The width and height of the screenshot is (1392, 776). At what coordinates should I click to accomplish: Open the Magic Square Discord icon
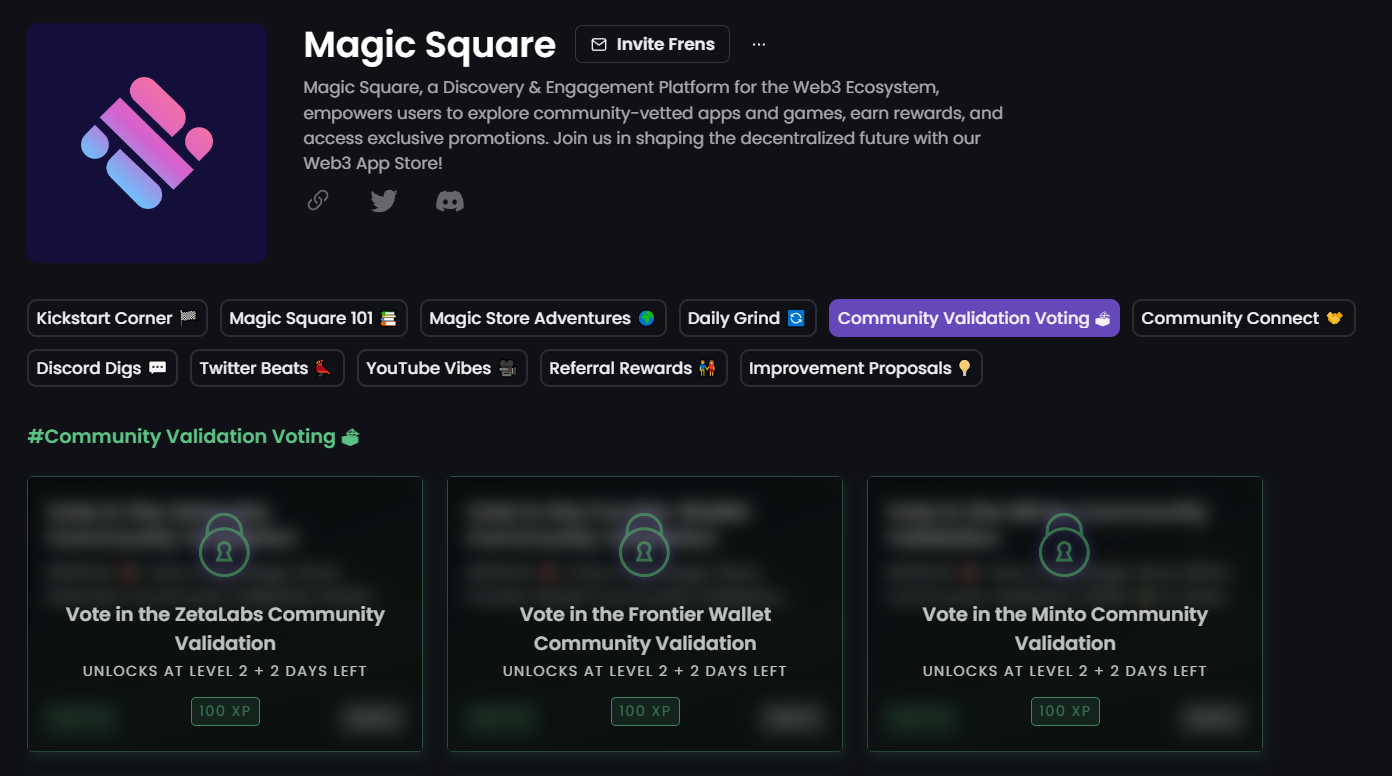(450, 201)
